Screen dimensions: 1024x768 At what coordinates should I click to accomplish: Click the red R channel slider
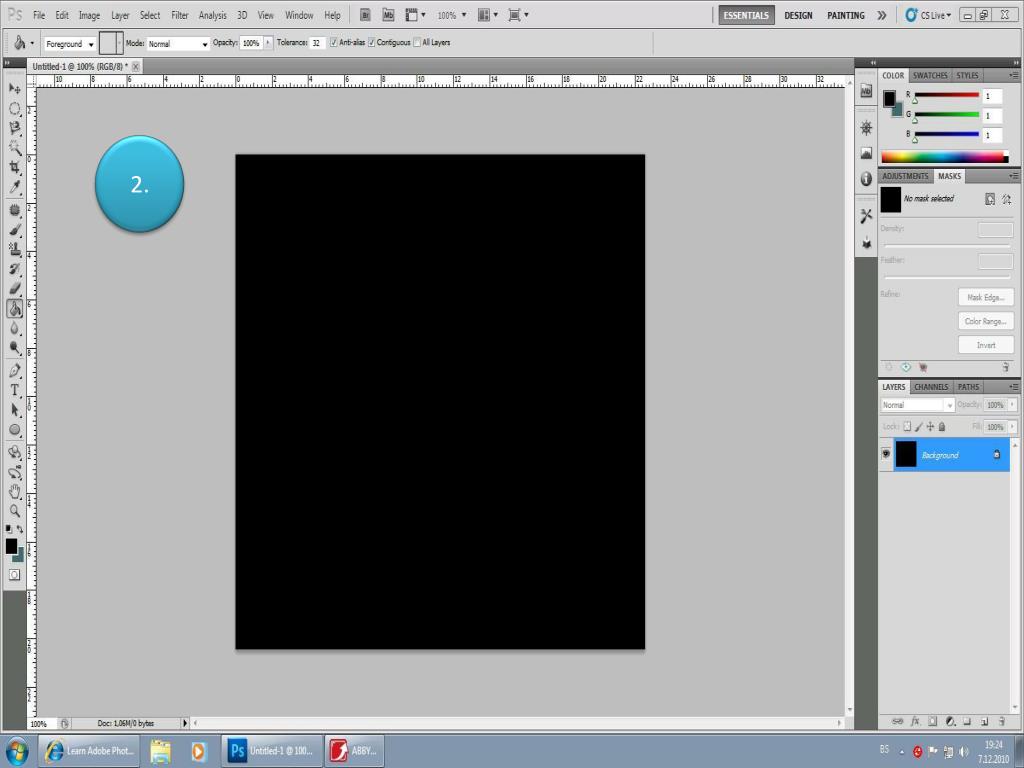(x=946, y=95)
